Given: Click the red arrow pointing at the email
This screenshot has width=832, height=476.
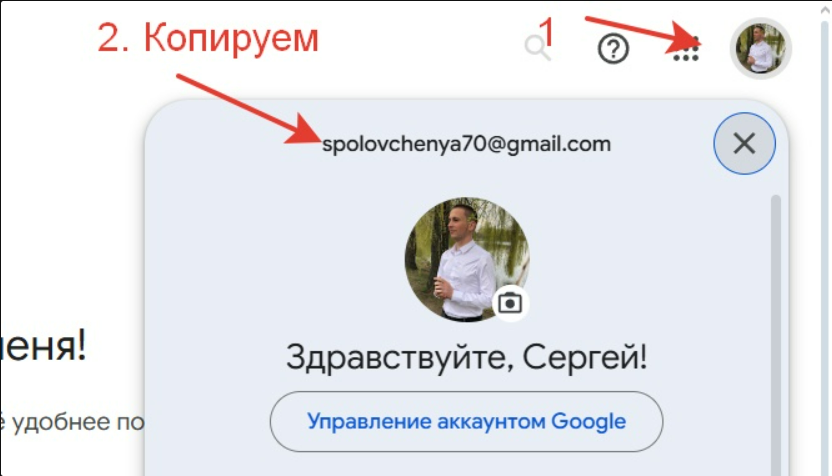Looking at the screenshot, I should tap(248, 108).
